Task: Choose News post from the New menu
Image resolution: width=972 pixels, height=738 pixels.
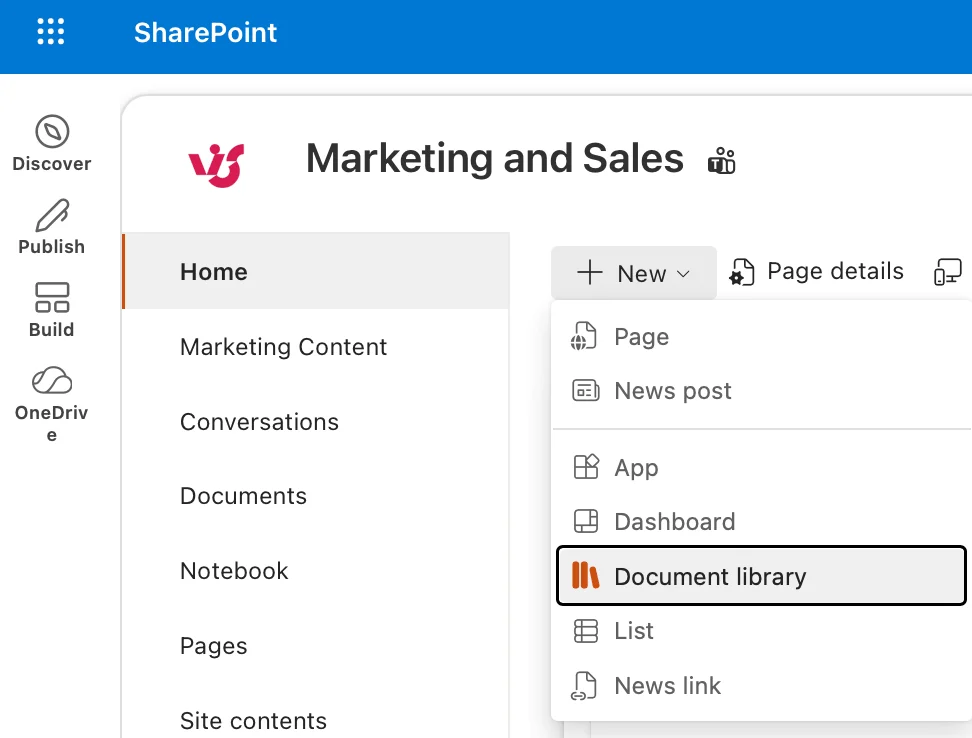Action: (x=761, y=391)
